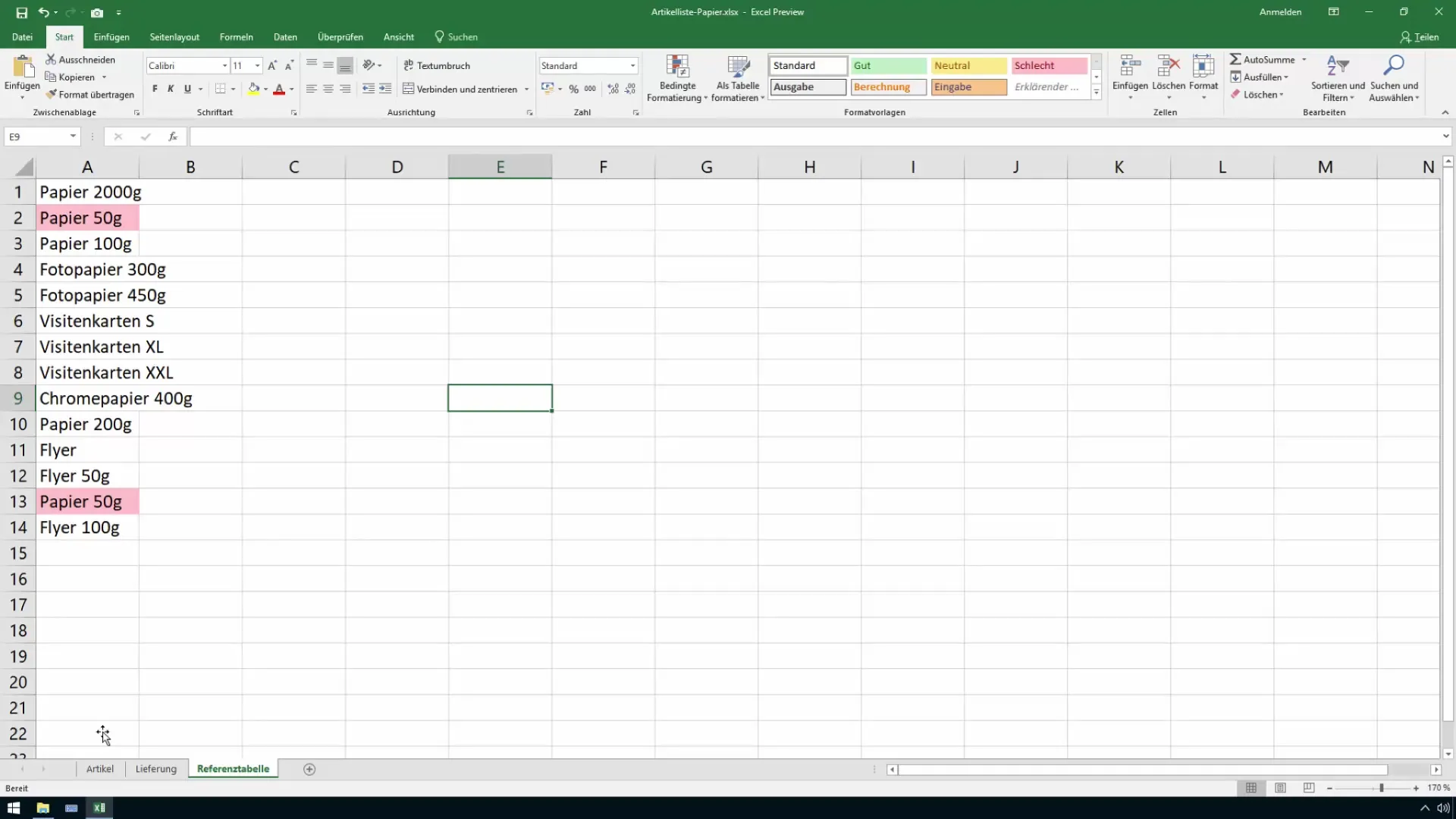Image resolution: width=1456 pixels, height=819 pixels.
Task: Apply the Schlecht cell style
Action: [1049, 66]
